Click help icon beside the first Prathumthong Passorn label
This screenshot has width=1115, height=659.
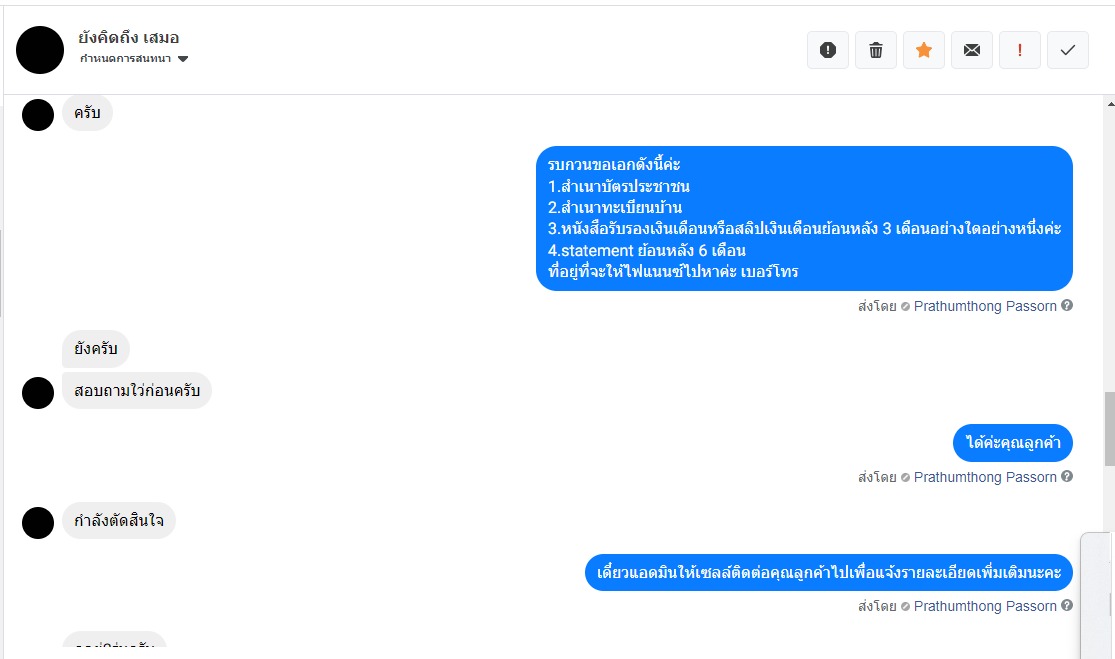[1067, 306]
